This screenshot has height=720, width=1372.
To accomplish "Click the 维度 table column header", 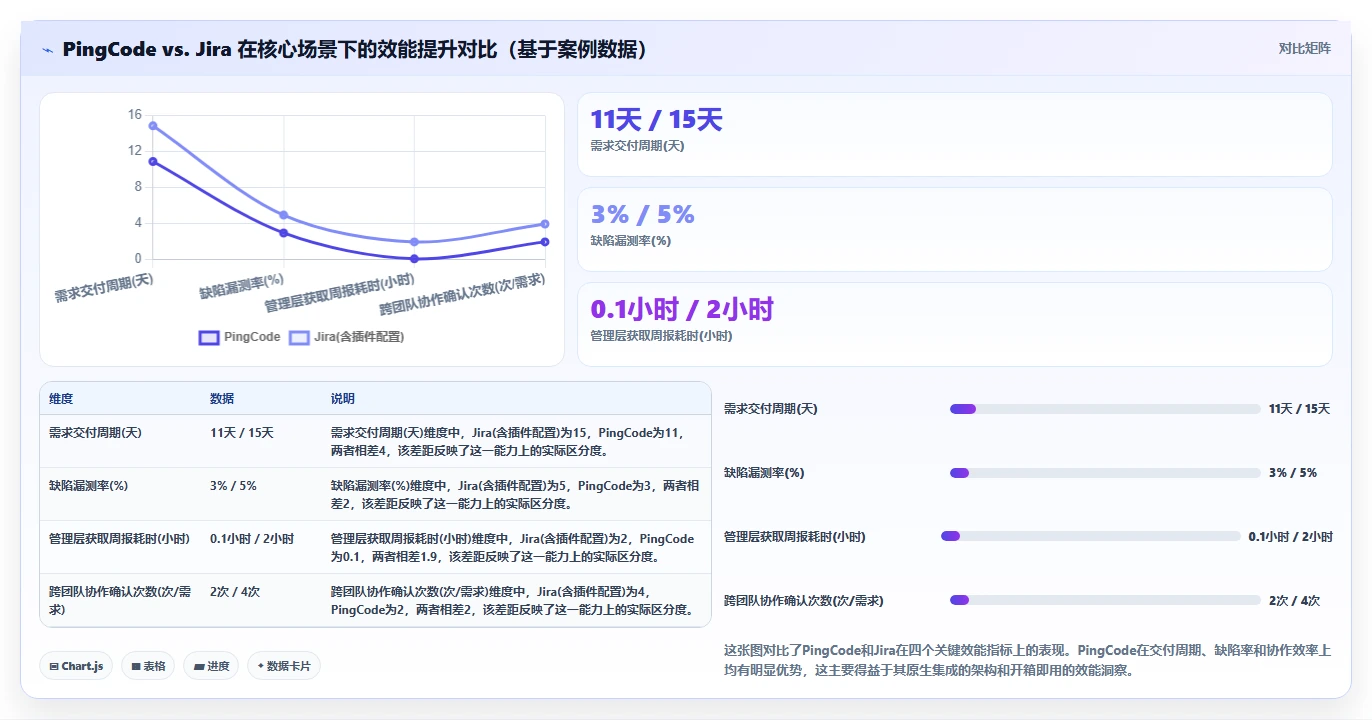I will [x=61, y=398].
